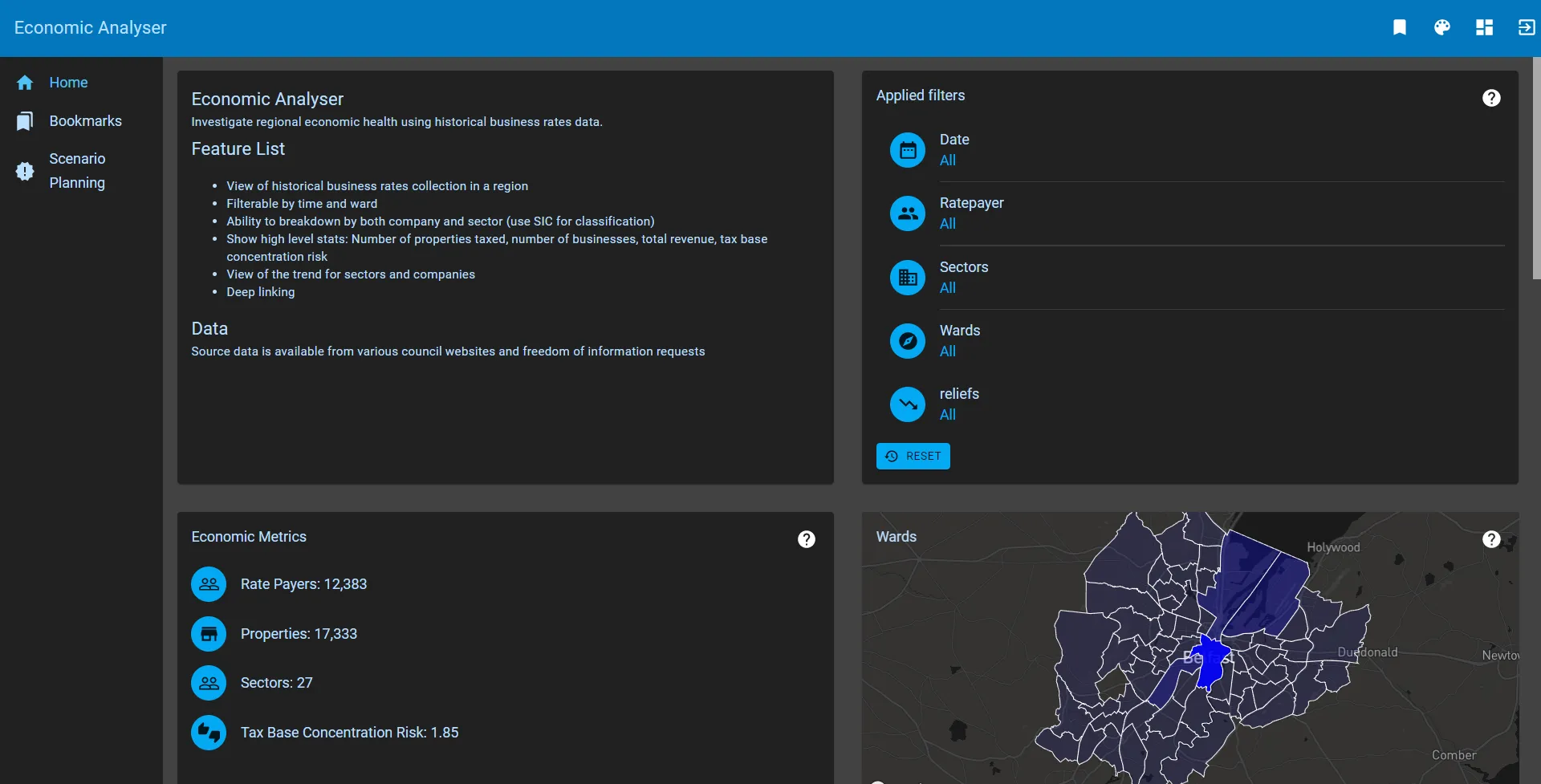Click the Home house icon in sidebar
The height and width of the screenshot is (784, 1541).
(25, 83)
